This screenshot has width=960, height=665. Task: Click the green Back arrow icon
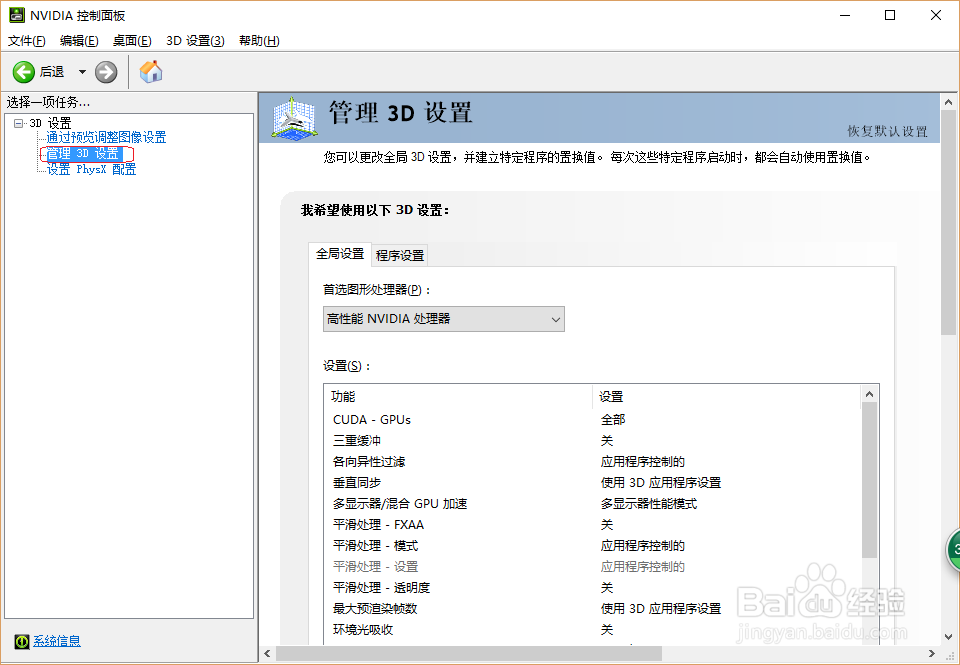point(23,72)
